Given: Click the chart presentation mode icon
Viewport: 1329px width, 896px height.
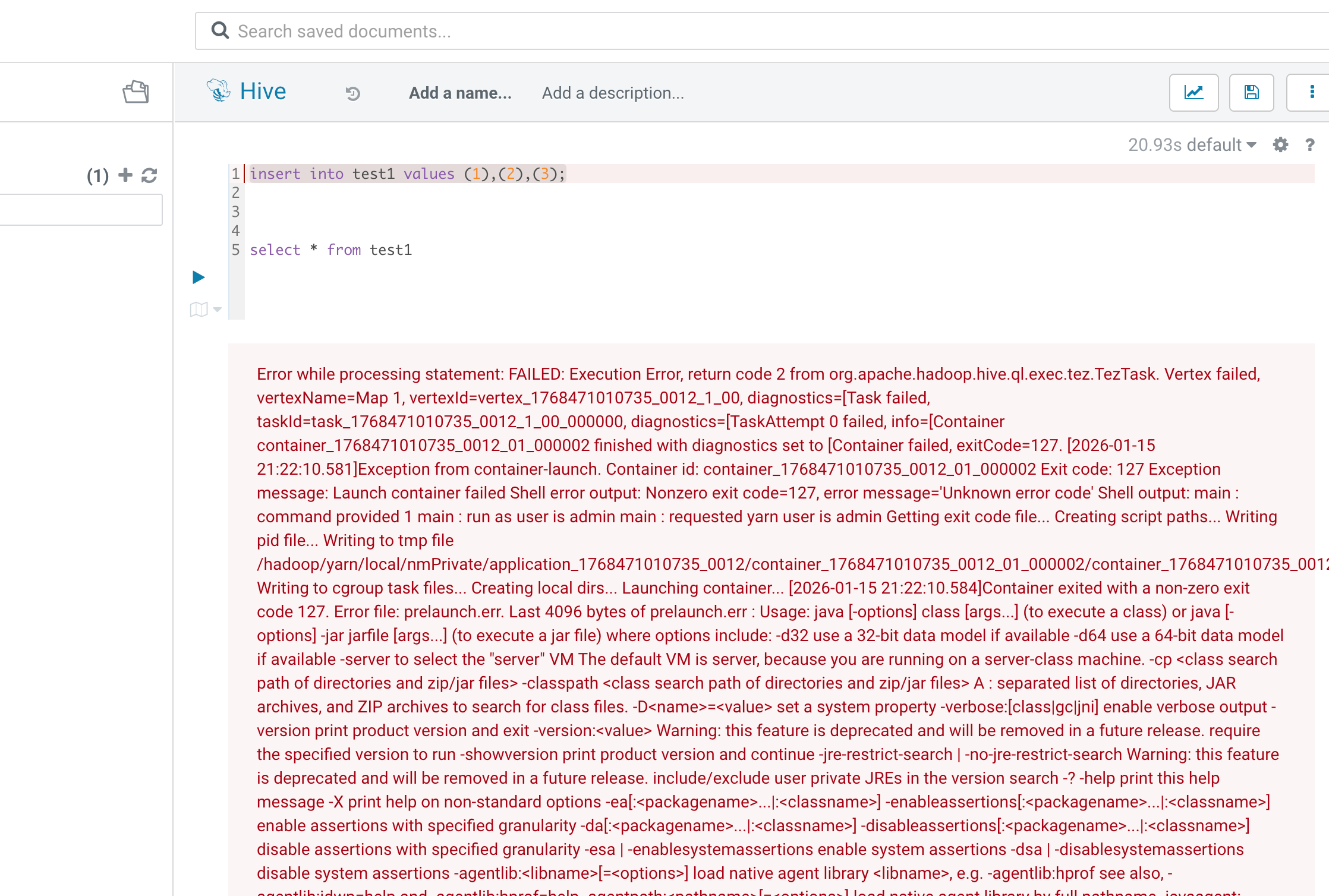Looking at the screenshot, I should click(1193, 92).
